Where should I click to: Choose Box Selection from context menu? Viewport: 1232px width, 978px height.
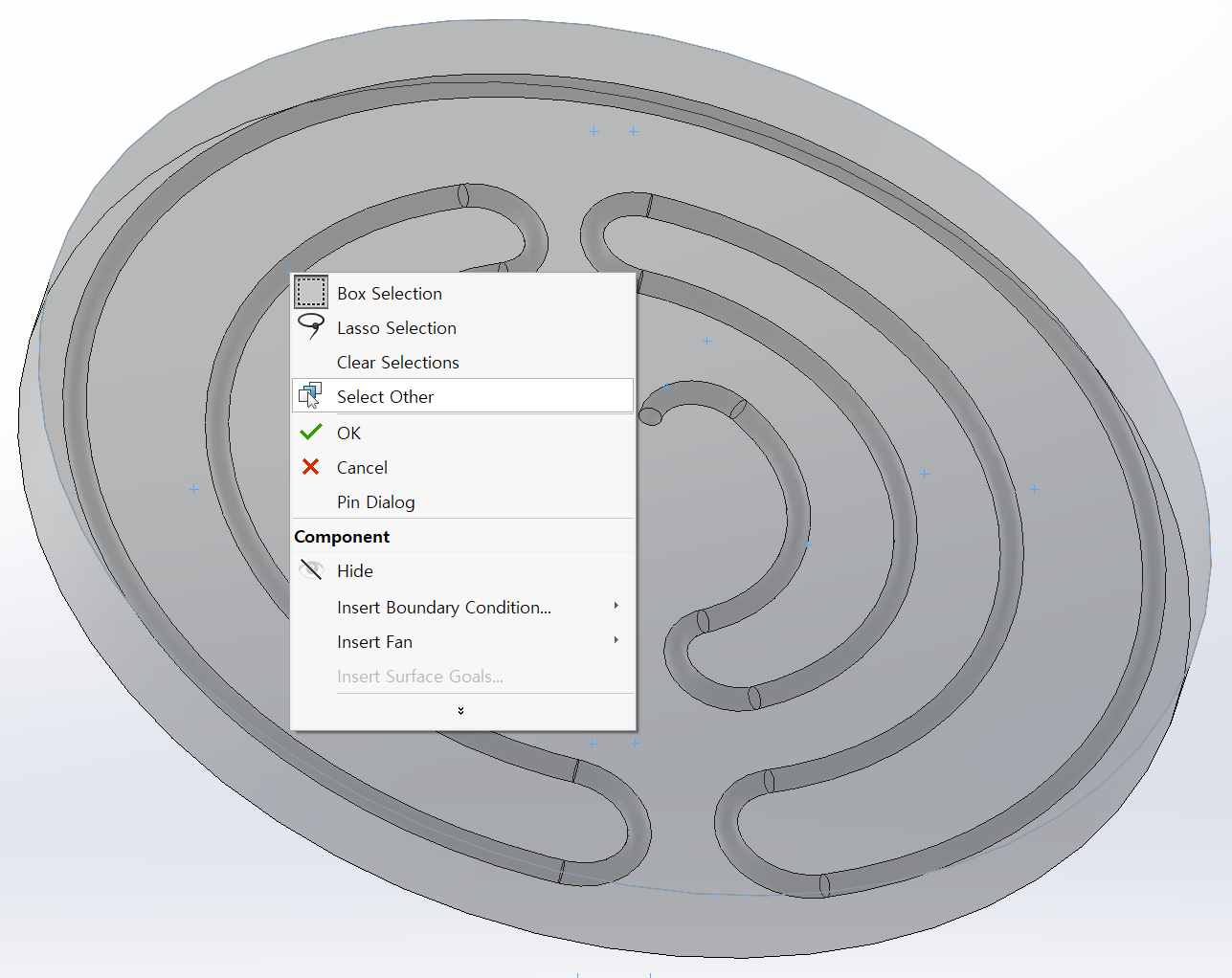[x=462, y=293]
